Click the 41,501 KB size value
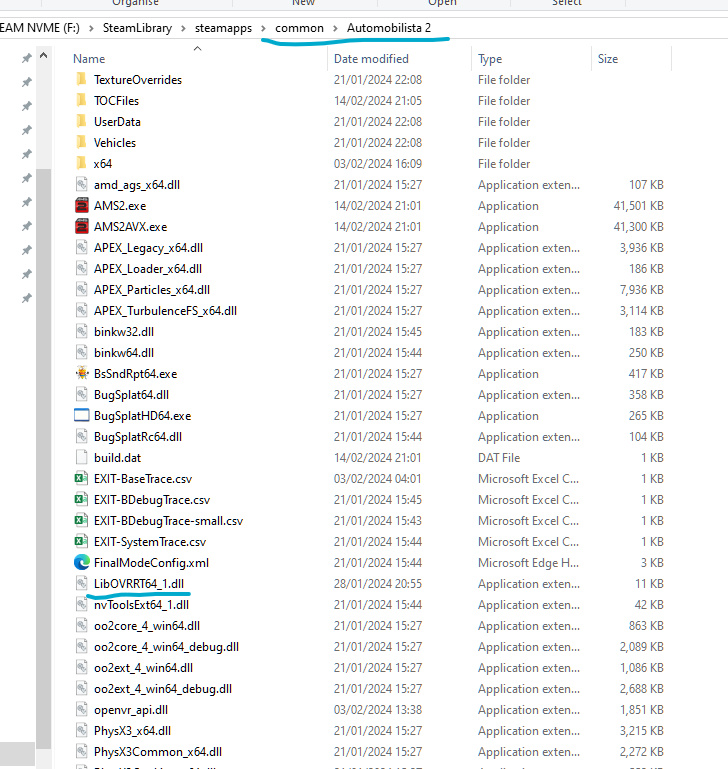Image resolution: width=728 pixels, height=769 pixels. click(x=638, y=205)
